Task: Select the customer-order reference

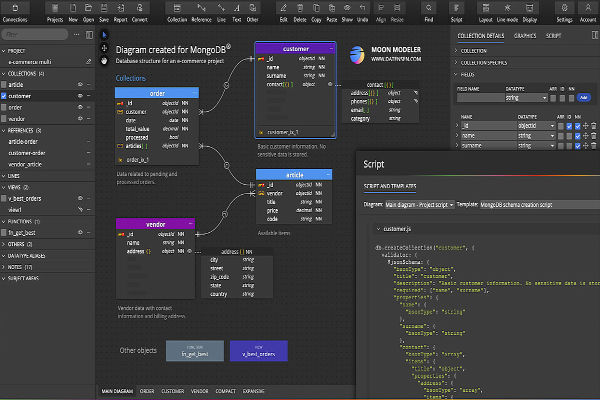Action: pyautogui.click(x=27, y=153)
